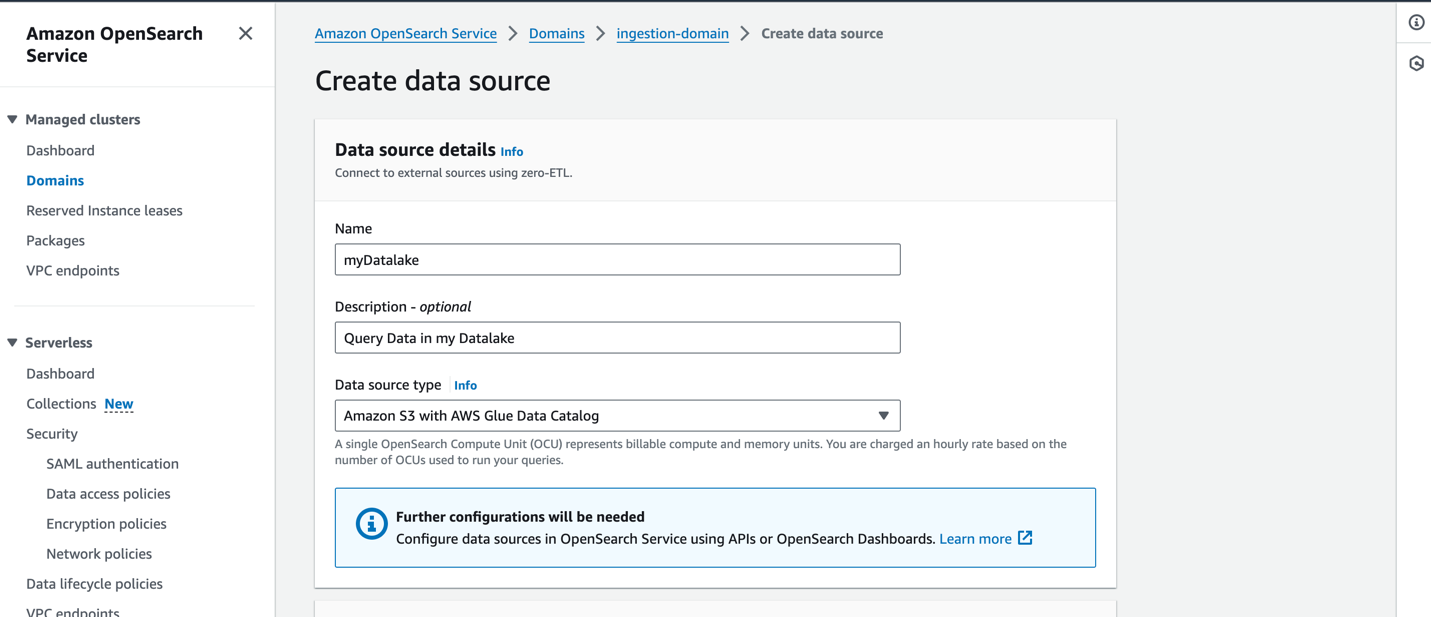1431x617 pixels.
Task: Click the 'Further configurations will be needed' text
Action: click(x=520, y=517)
